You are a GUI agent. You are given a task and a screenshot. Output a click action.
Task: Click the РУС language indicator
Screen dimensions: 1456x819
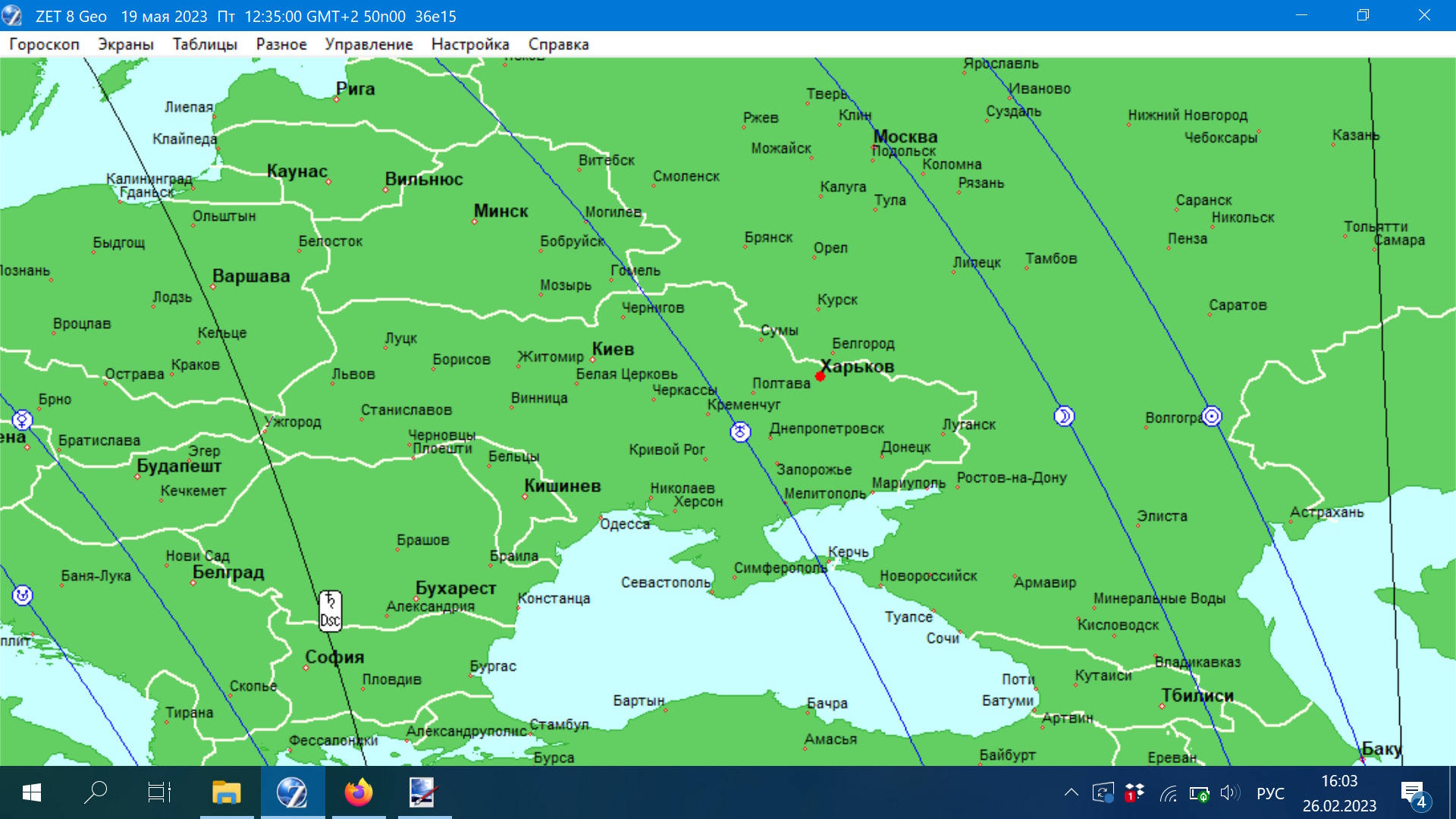tap(1270, 793)
